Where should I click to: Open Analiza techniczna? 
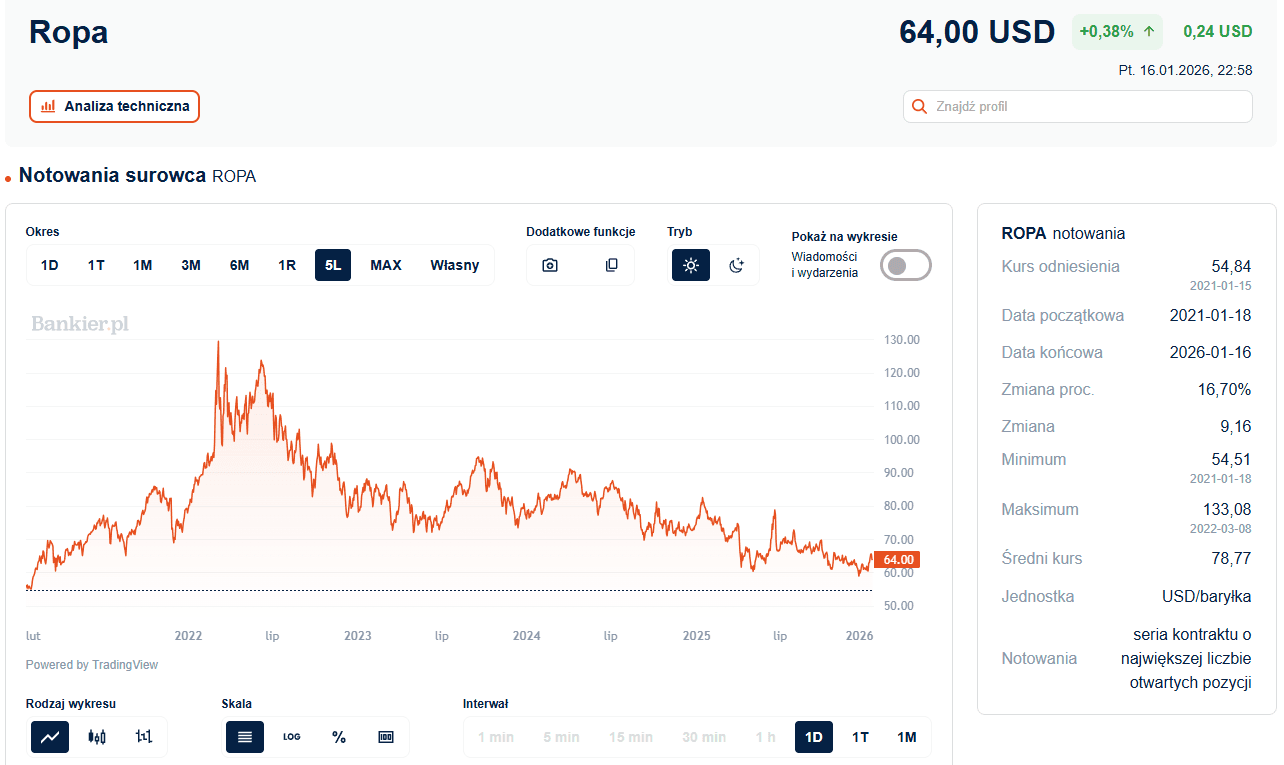pyautogui.click(x=115, y=106)
